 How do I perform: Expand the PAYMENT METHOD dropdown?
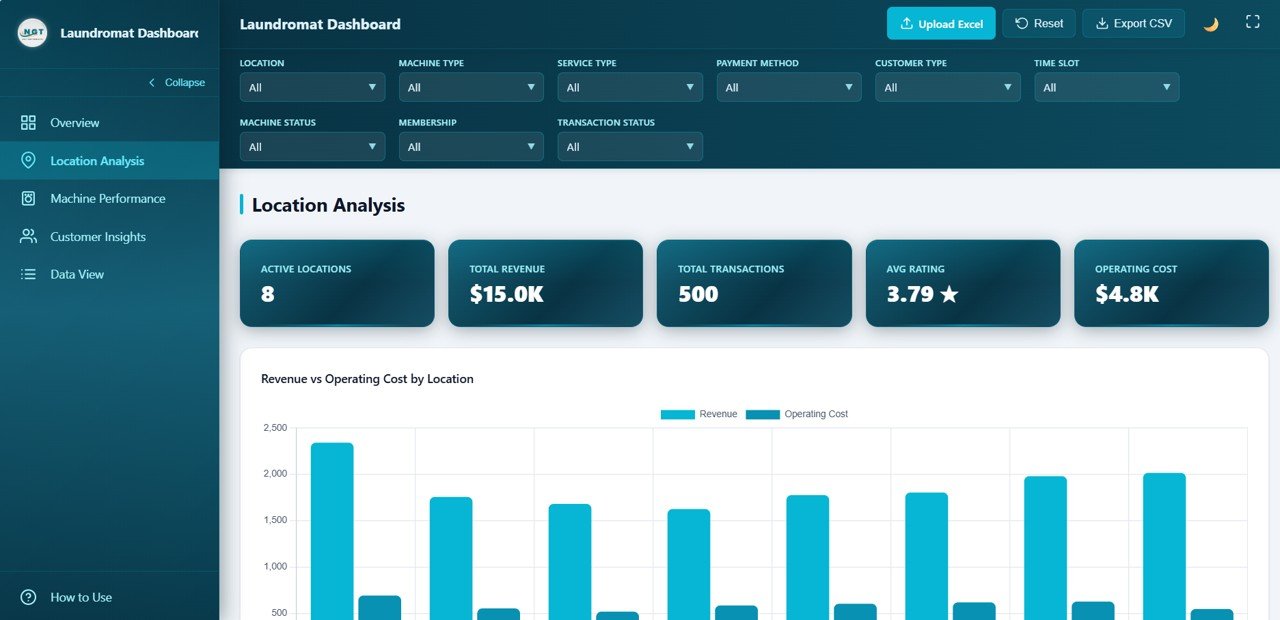(x=789, y=87)
